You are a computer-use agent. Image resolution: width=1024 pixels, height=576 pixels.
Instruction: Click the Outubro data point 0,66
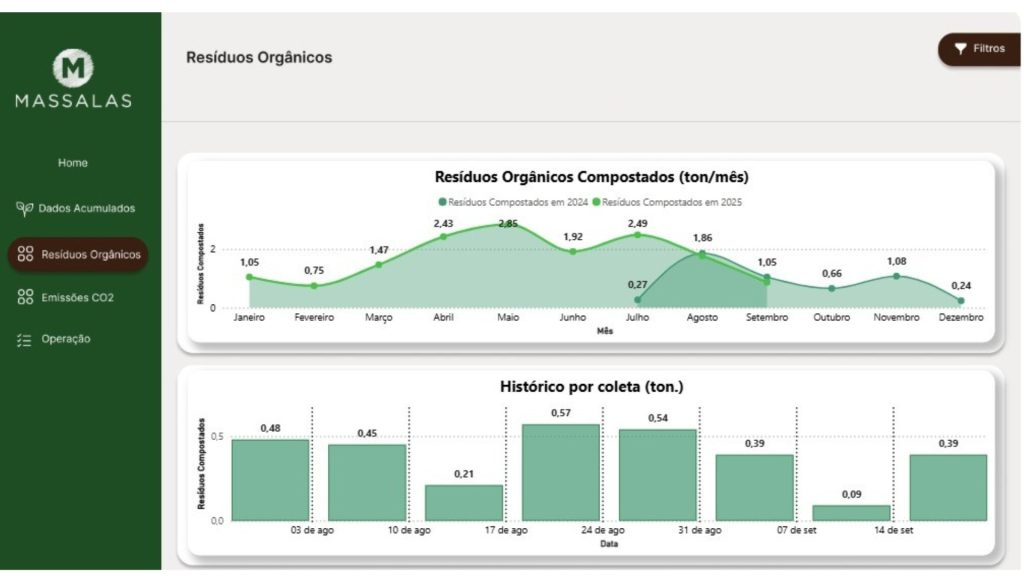831,289
